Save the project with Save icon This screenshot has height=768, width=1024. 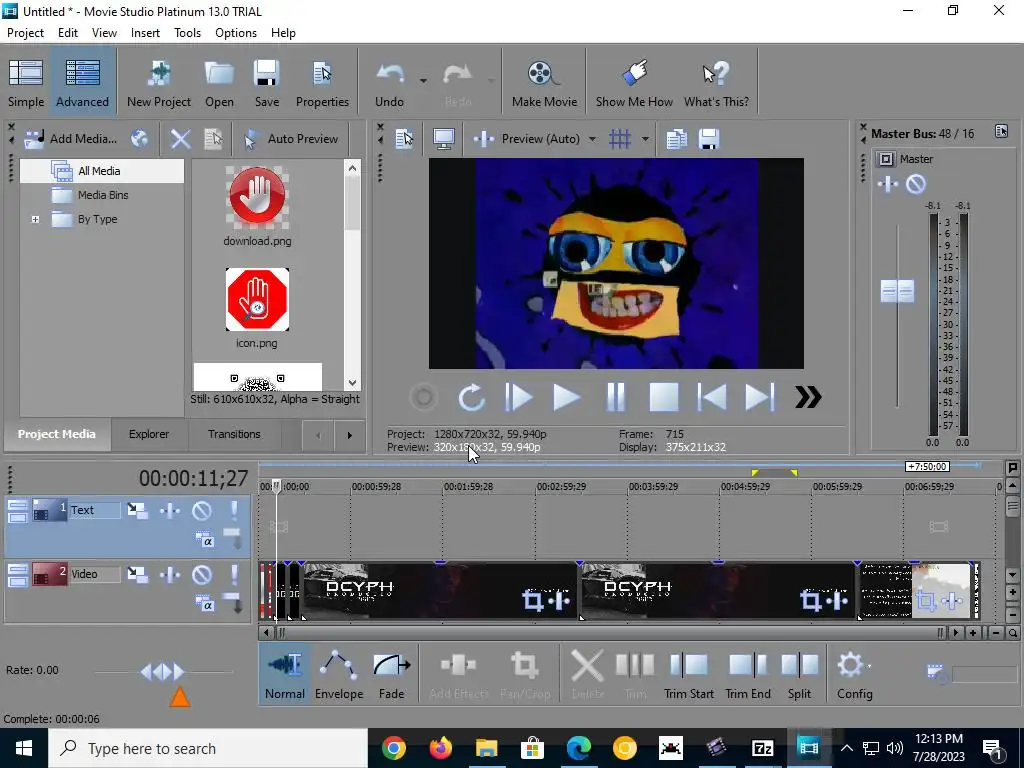pos(266,83)
